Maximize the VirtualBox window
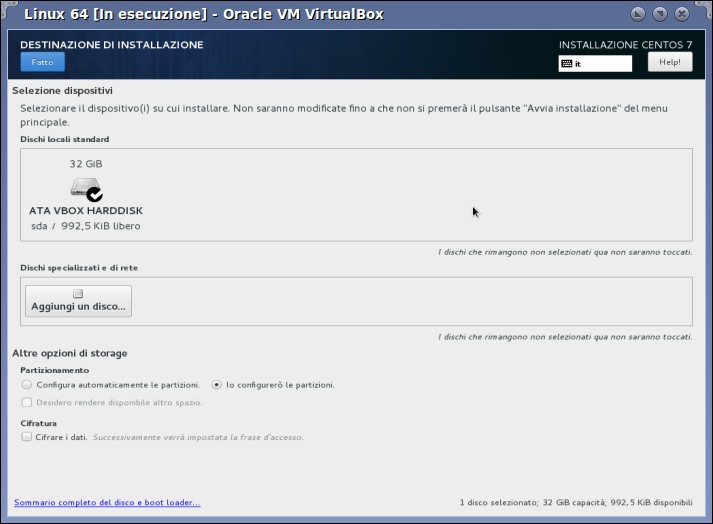Image resolution: width=713 pixels, height=524 pixels. click(x=660, y=14)
